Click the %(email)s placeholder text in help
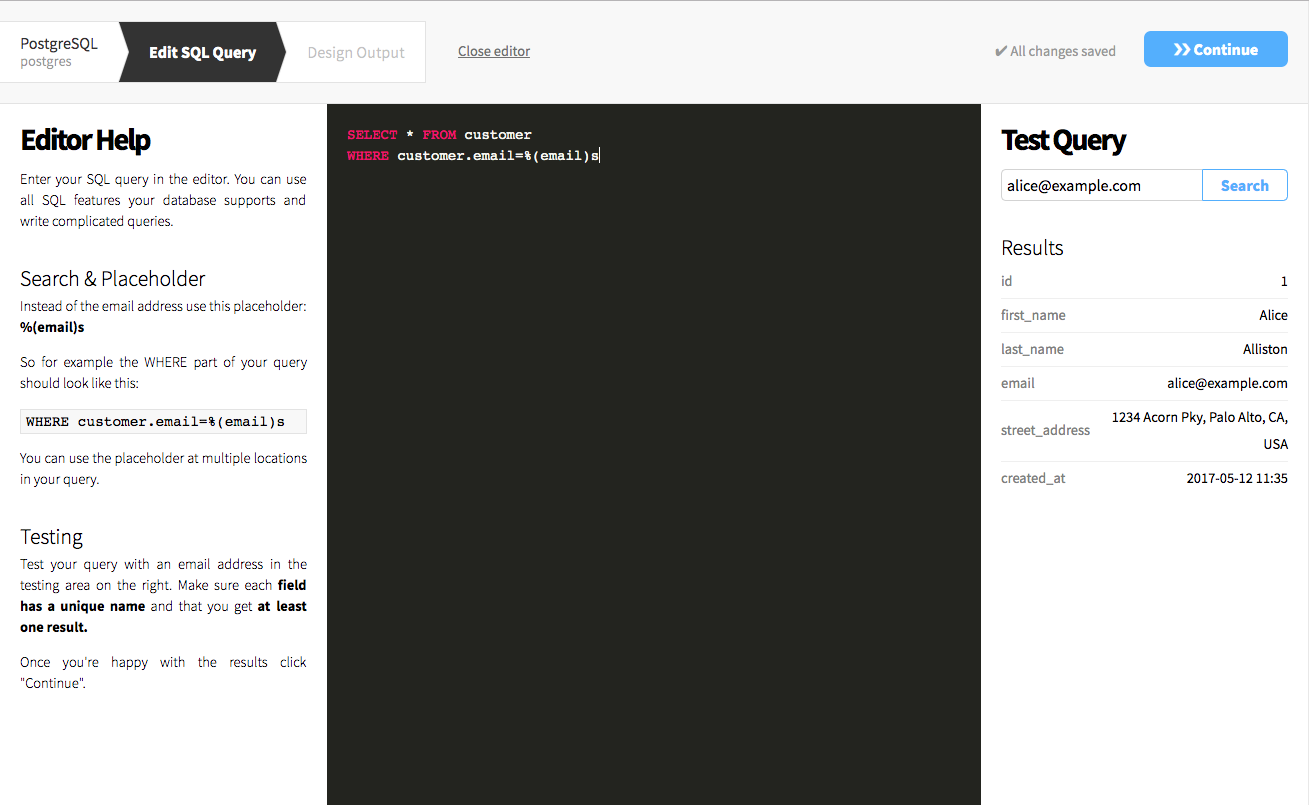Screen dimensions: 1309x805 (52, 327)
